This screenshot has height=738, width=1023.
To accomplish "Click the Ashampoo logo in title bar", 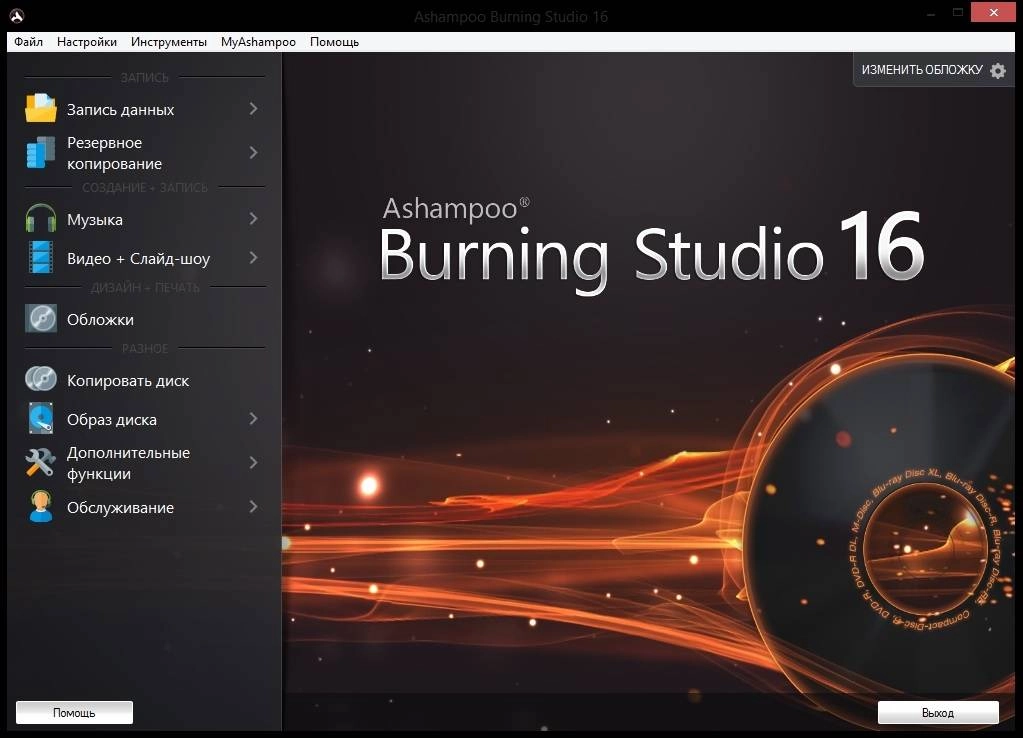I will tap(16, 16).
